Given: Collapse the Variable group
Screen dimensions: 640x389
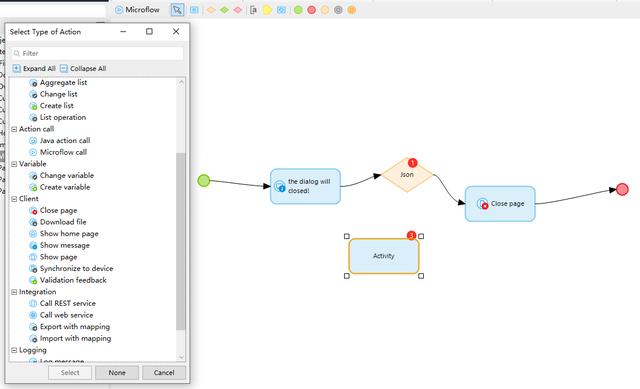Looking at the screenshot, I should (x=14, y=164).
